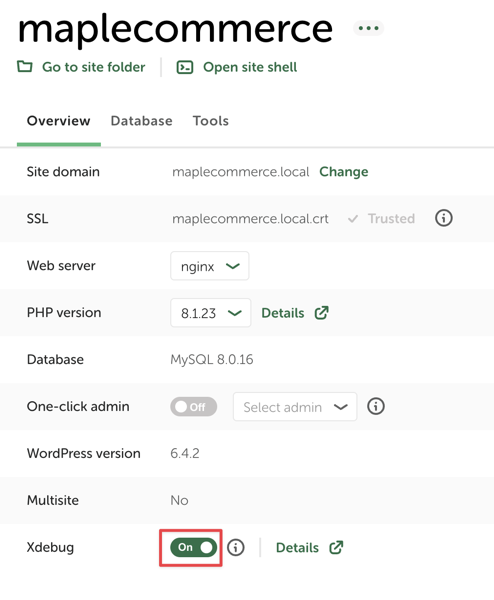Click the Trusted SSL status label
494x600 pixels.
(391, 218)
